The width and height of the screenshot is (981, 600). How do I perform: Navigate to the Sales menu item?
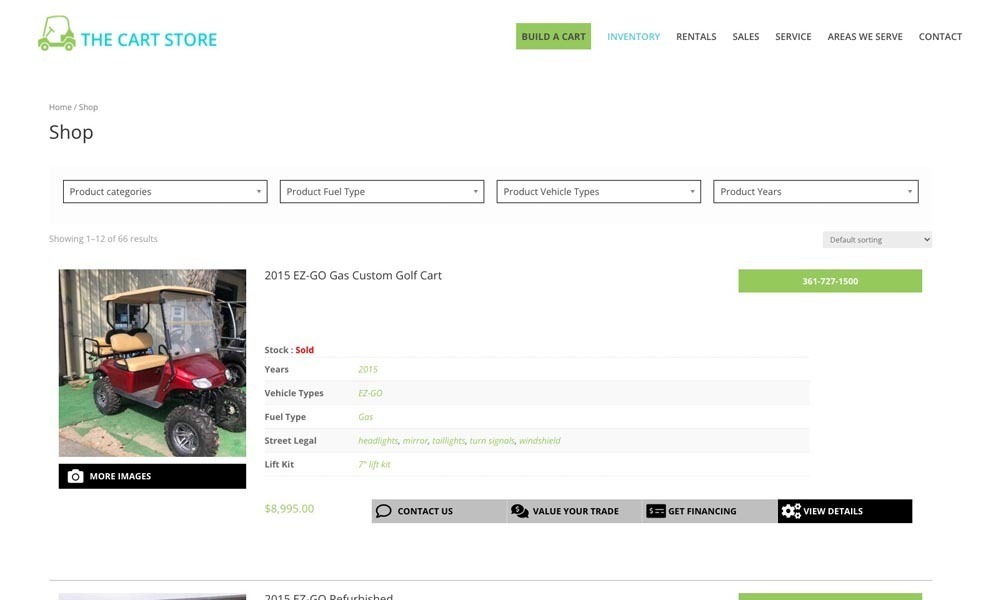click(746, 37)
